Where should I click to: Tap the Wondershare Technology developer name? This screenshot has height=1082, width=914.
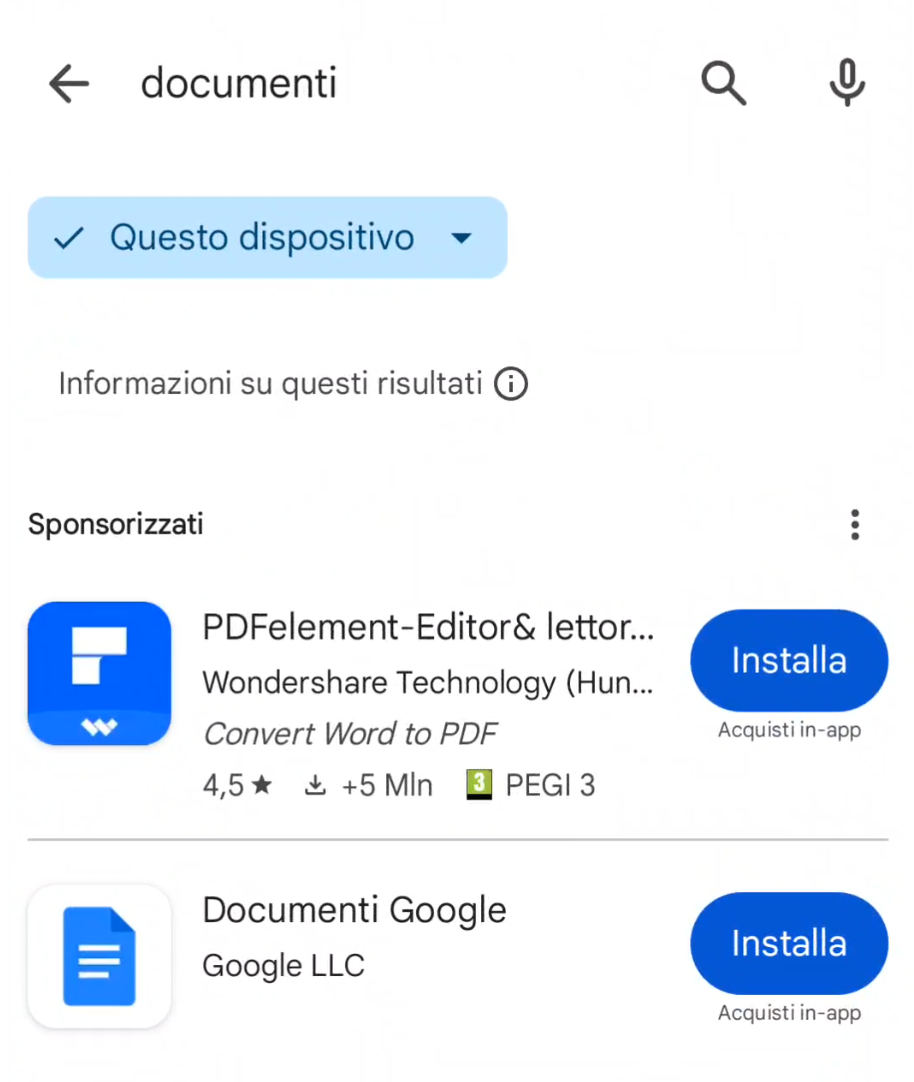(428, 683)
